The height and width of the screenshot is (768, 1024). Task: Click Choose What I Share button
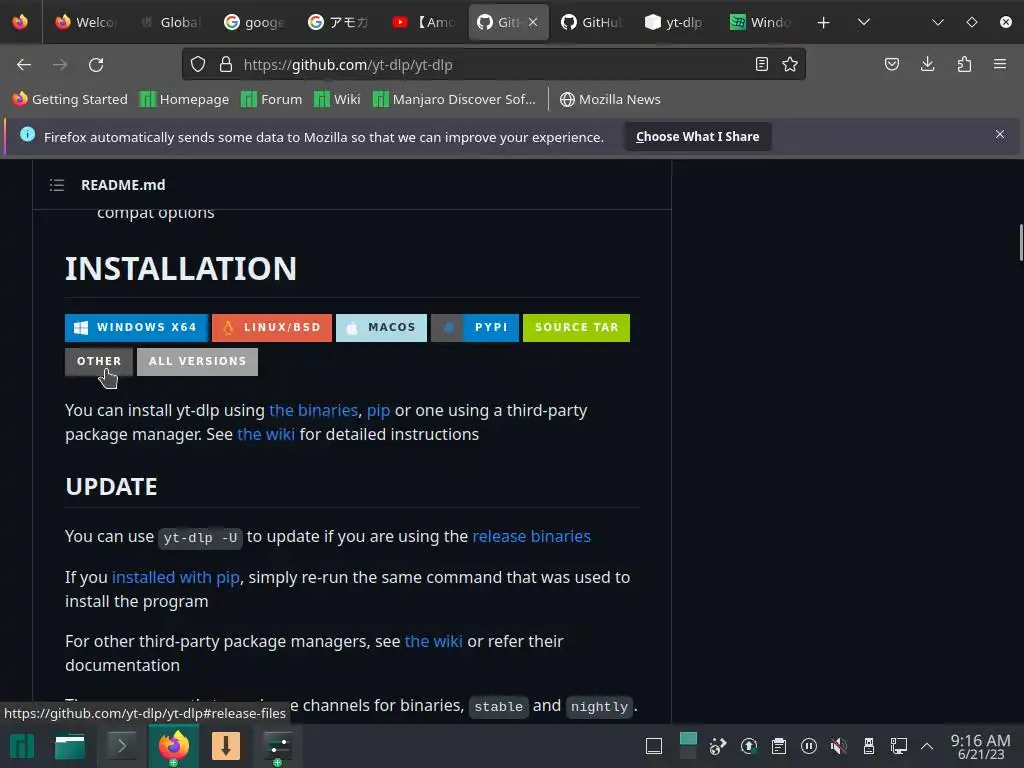(x=697, y=136)
